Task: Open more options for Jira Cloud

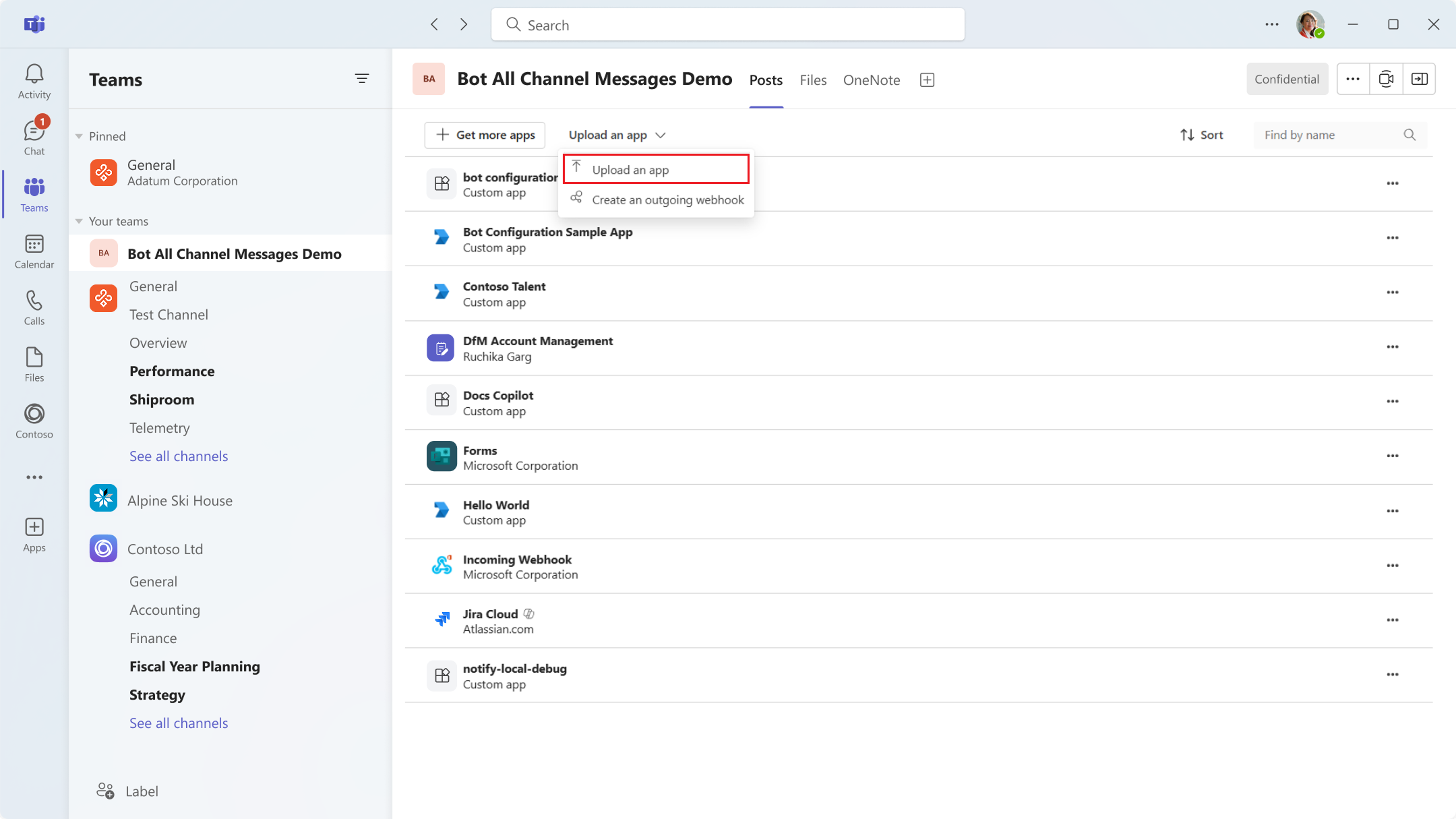Action: (x=1393, y=620)
